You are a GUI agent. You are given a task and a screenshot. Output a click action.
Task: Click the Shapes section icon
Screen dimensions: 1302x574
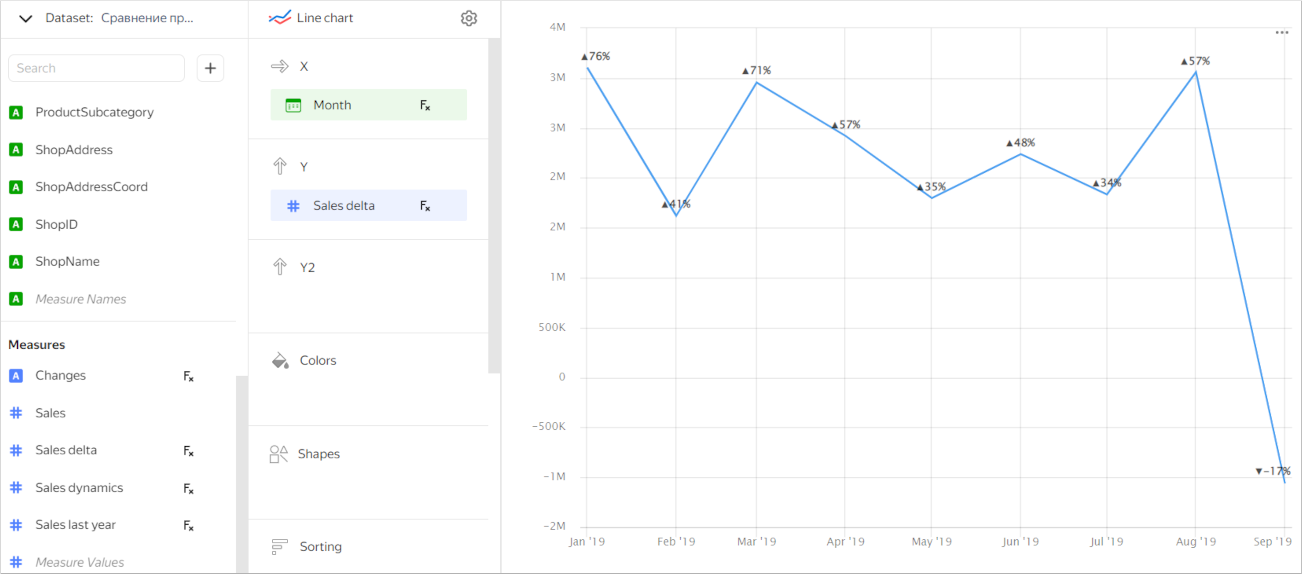tap(279, 454)
